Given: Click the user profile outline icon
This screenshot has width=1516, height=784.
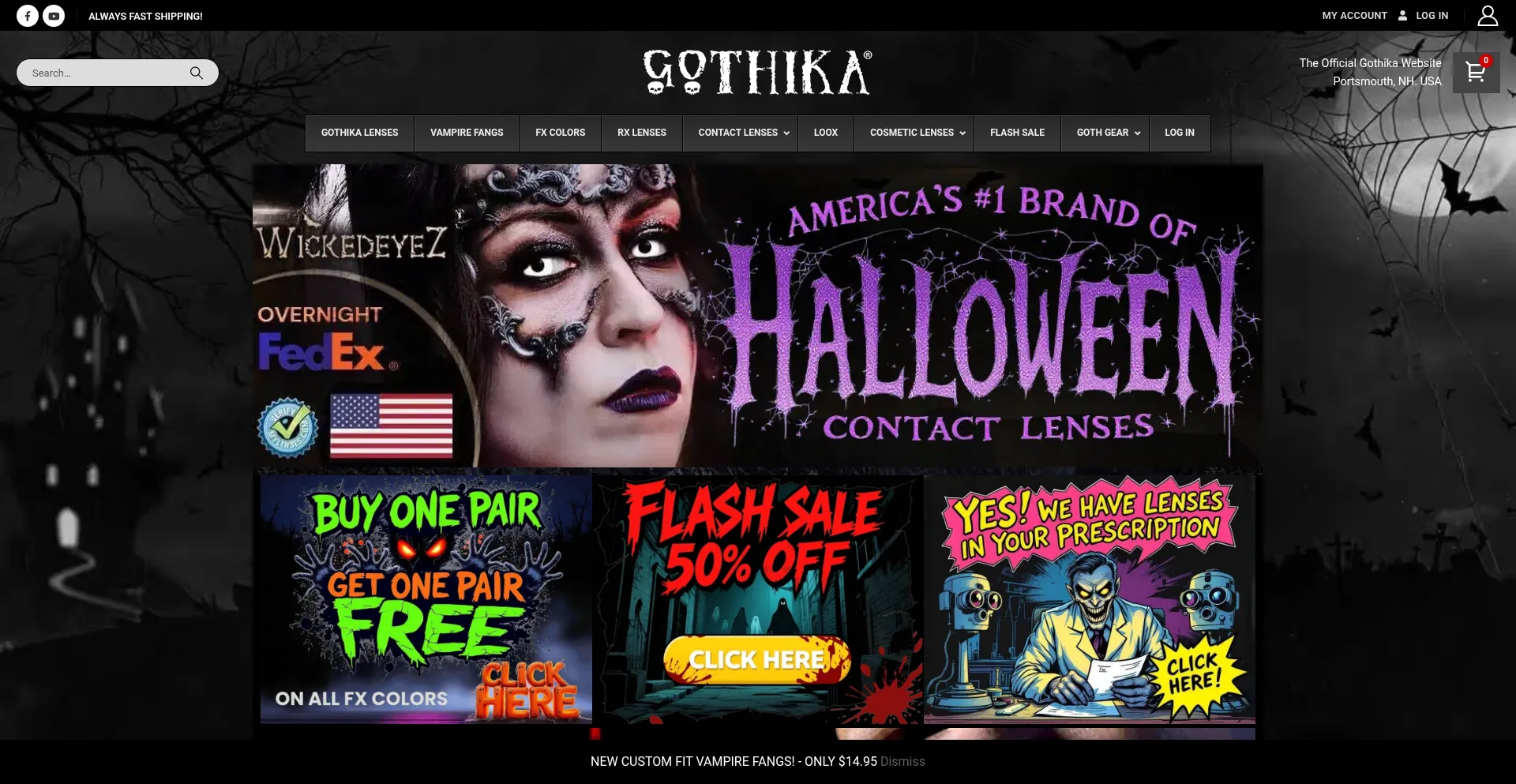Looking at the screenshot, I should (x=1488, y=16).
